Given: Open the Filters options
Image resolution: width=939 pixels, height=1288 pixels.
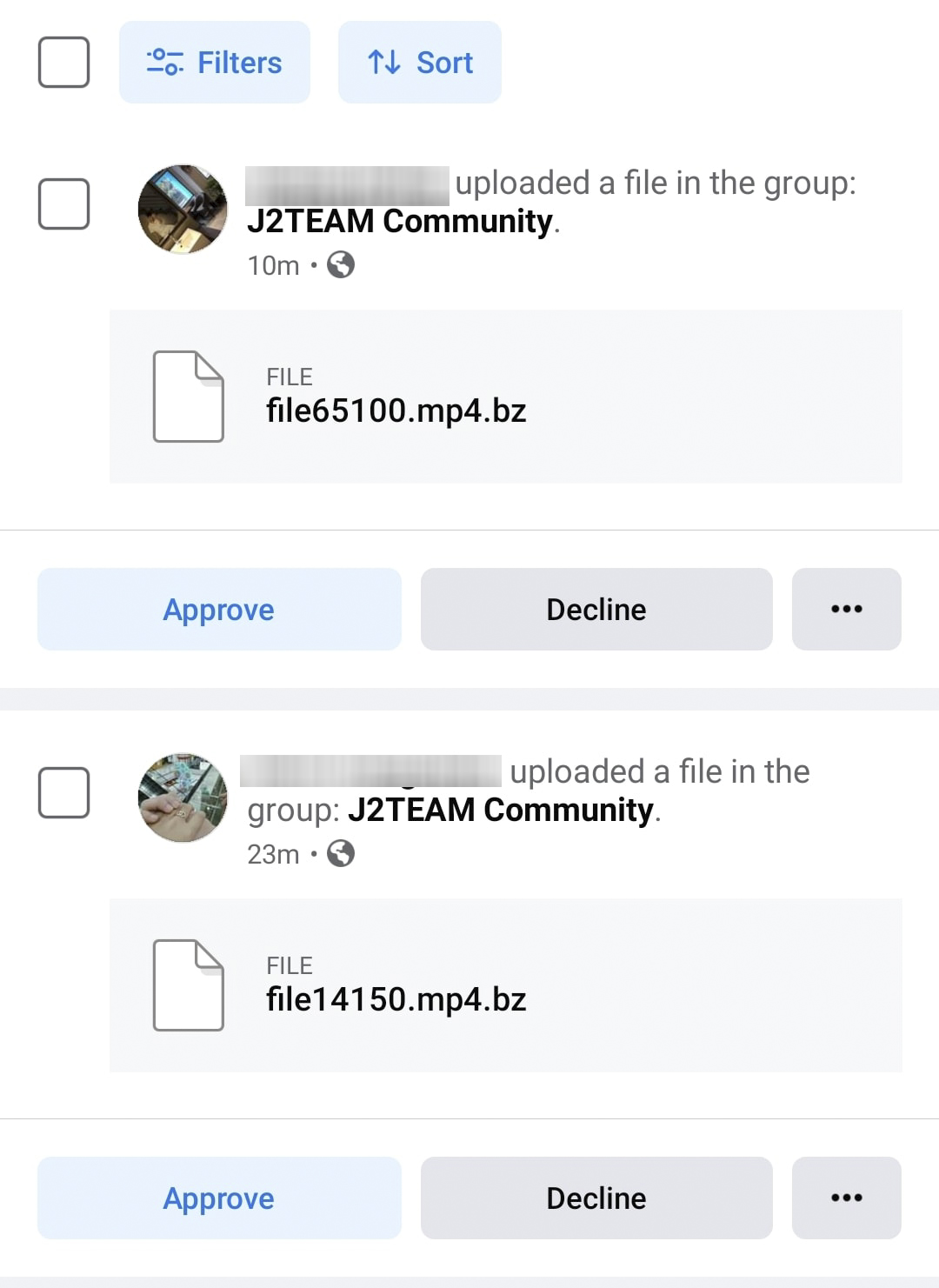Looking at the screenshot, I should pos(215,63).
